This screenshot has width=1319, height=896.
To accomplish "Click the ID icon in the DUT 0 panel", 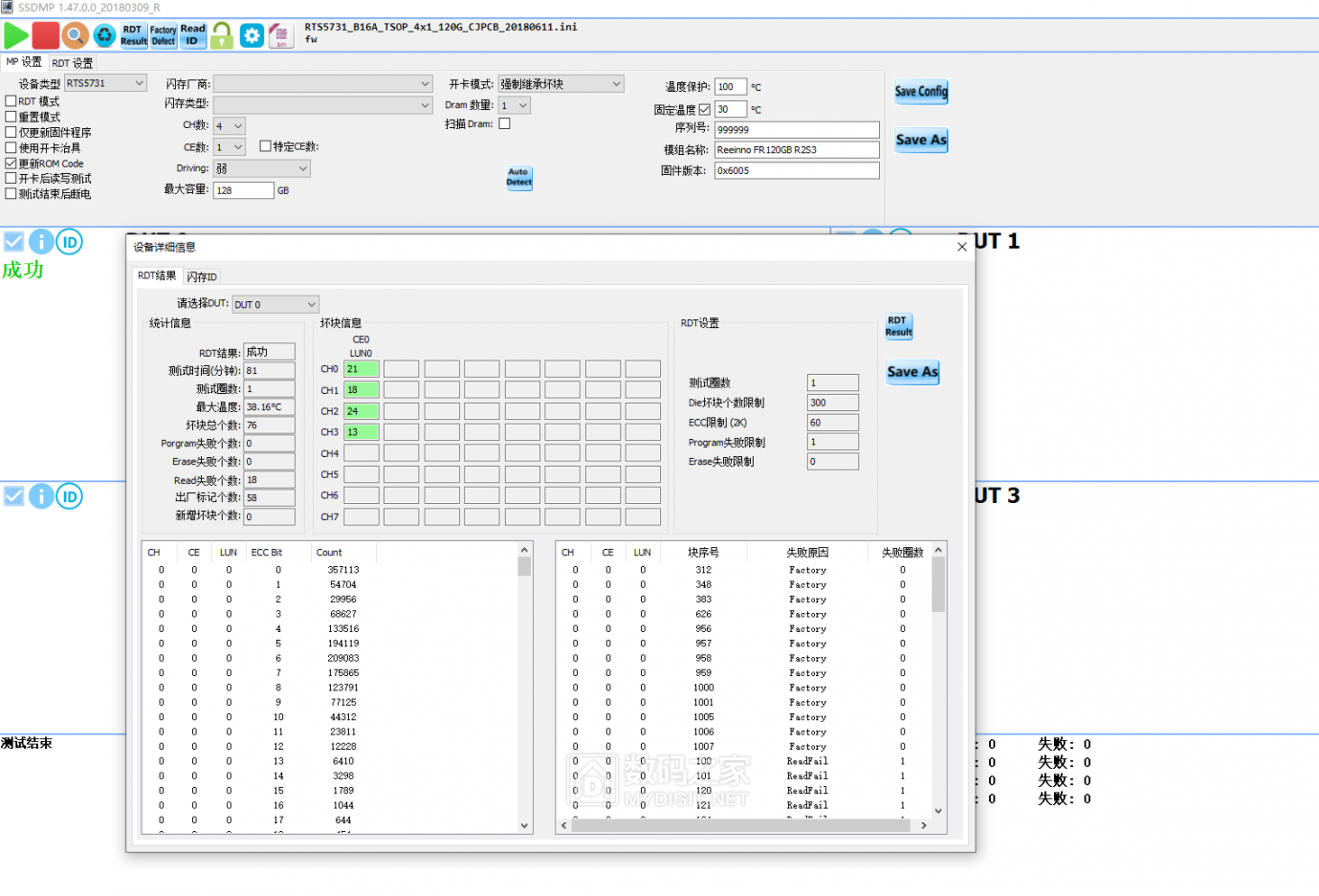I will 69,242.
